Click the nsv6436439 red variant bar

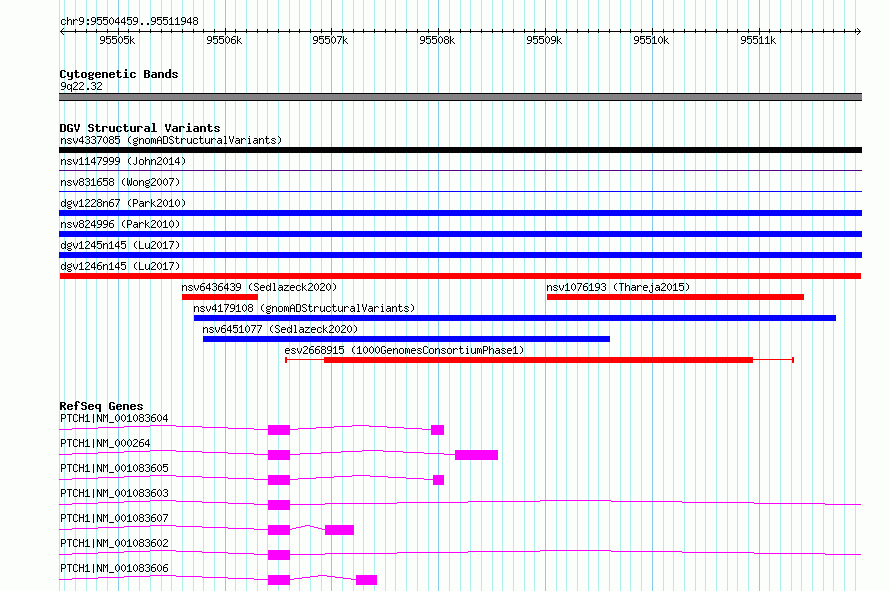pyautogui.click(x=220, y=297)
